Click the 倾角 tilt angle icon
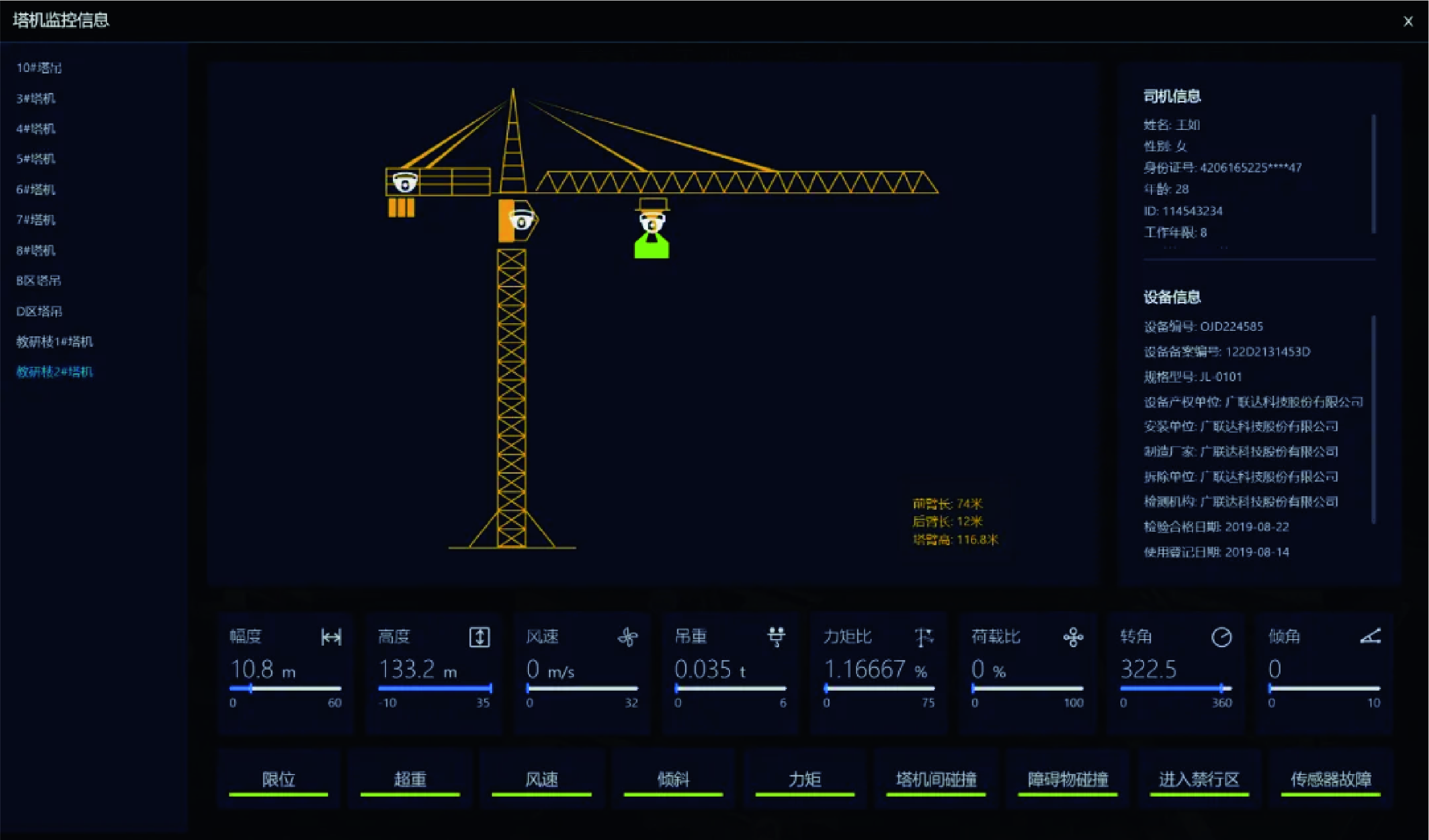Screen dimensions: 1429x840 pyautogui.click(x=1370, y=637)
